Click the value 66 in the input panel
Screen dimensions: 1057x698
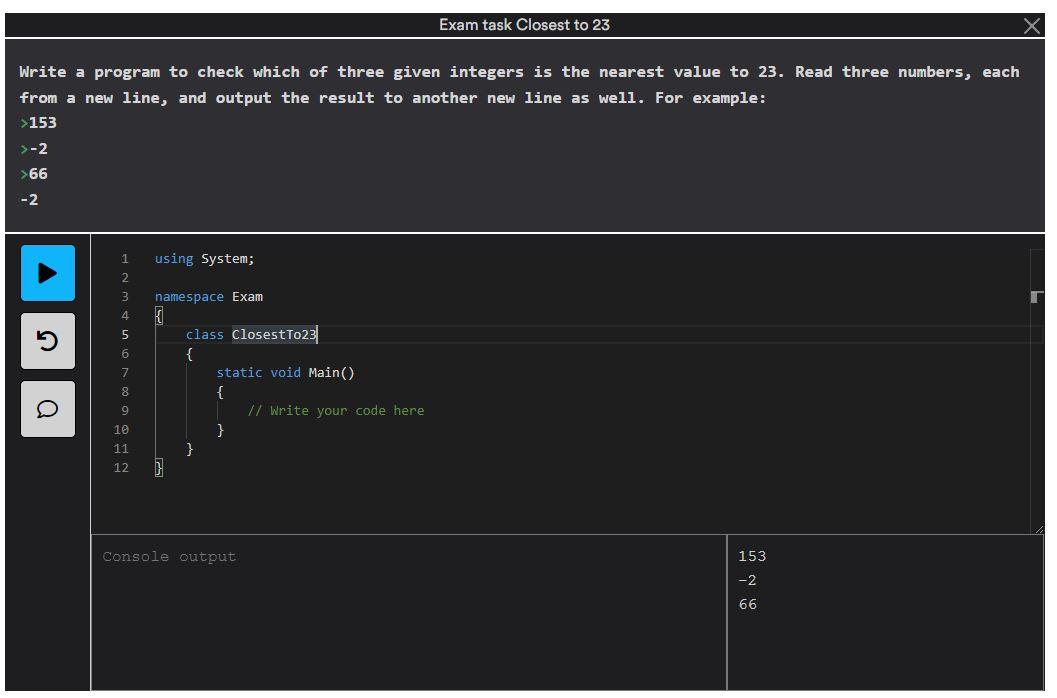click(x=748, y=604)
